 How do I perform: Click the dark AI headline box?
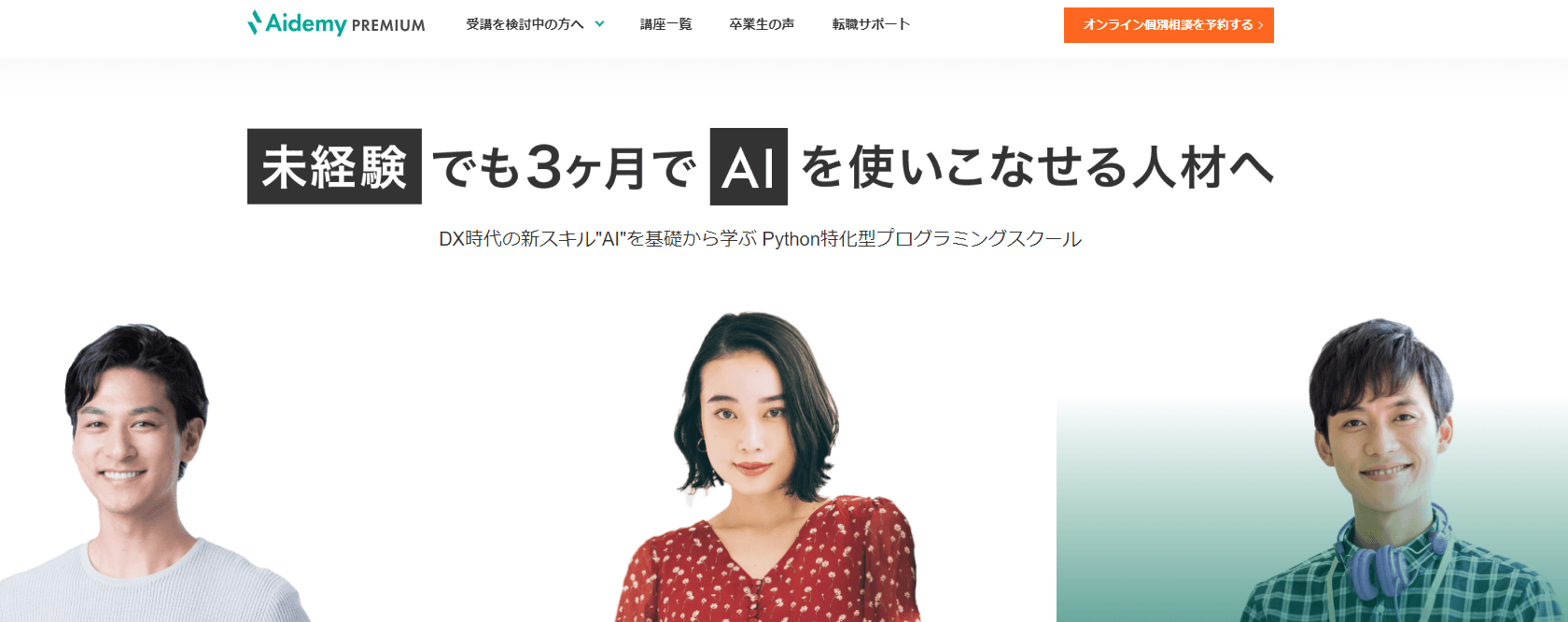tap(749, 166)
